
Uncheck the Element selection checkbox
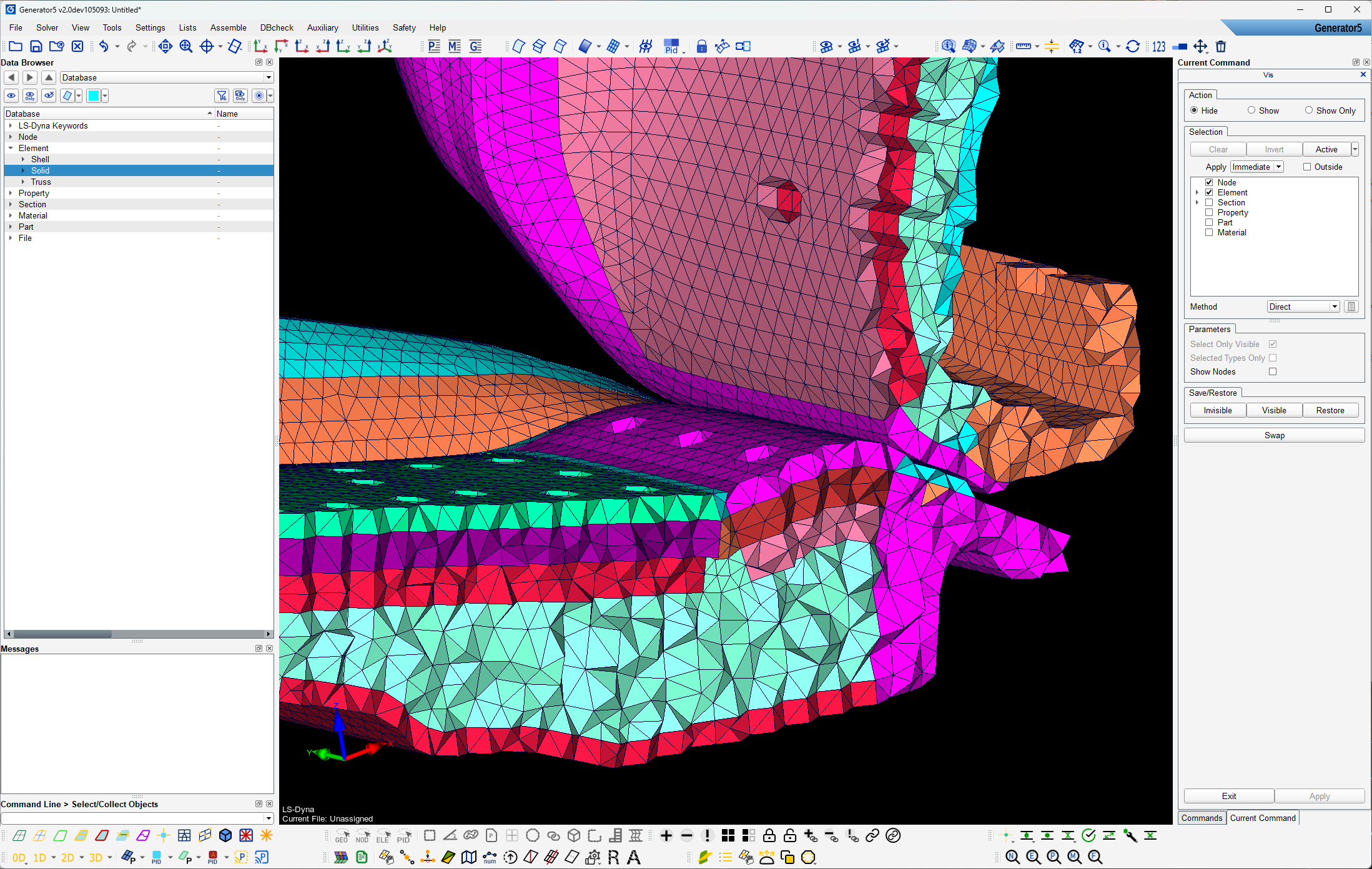[1210, 192]
